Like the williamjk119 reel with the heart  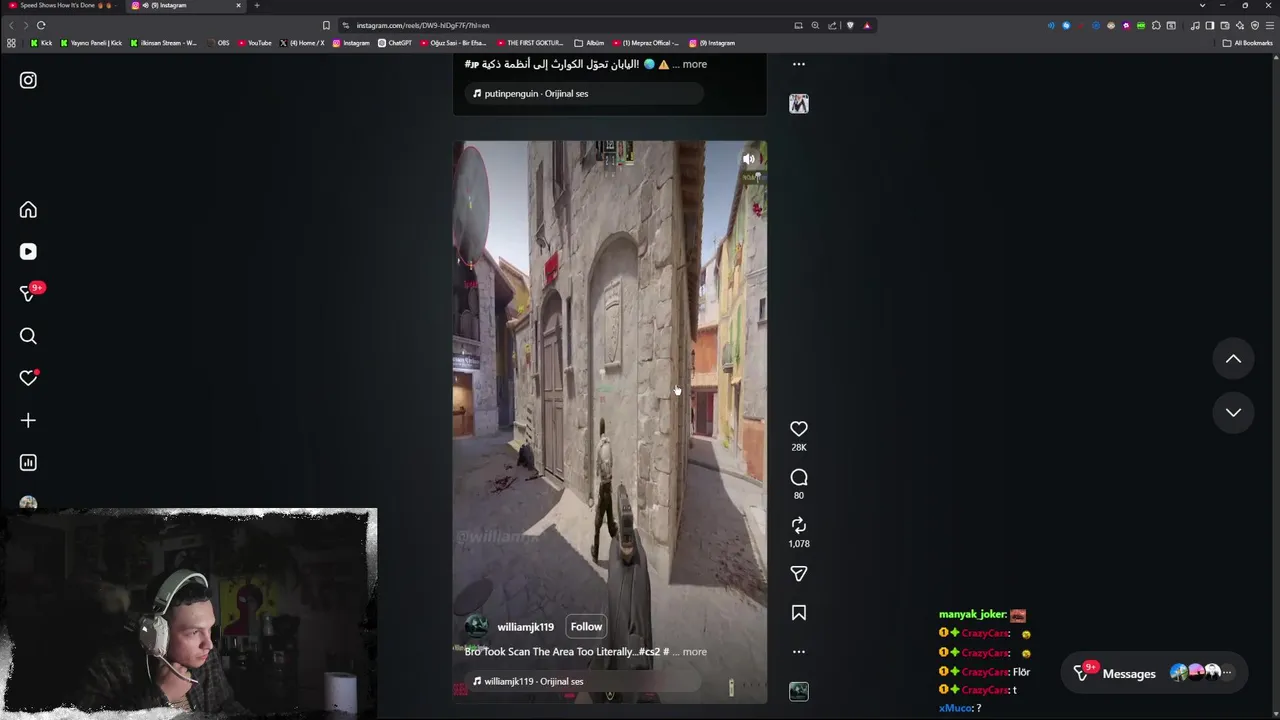[x=798, y=429]
